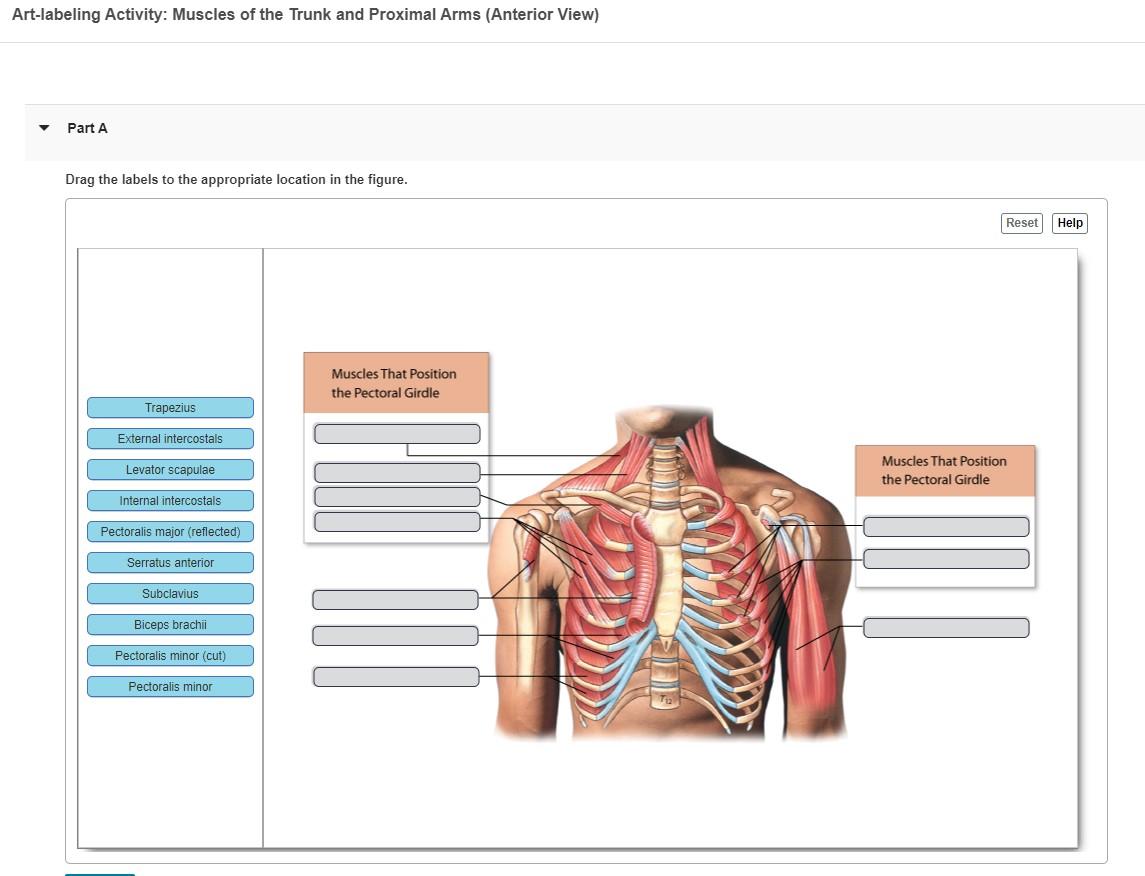Open the Help dialog
The image size is (1145, 876).
click(x=1069, y=223)
